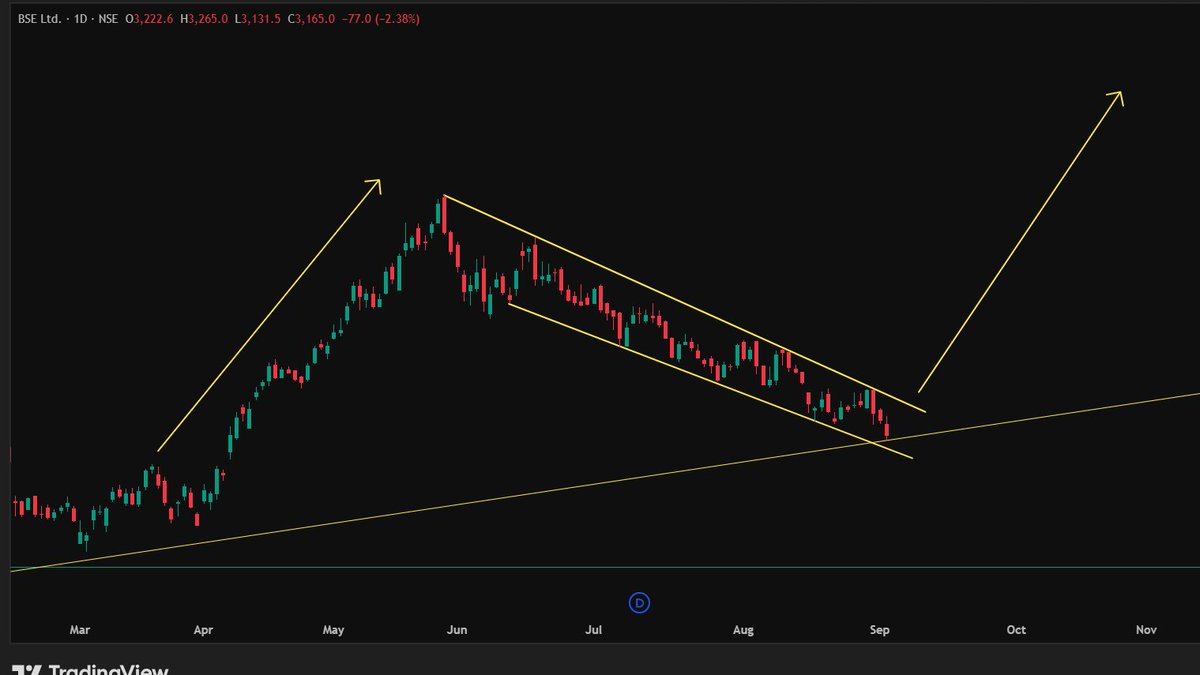Click the May label on time axis

(x=334, y=630)
